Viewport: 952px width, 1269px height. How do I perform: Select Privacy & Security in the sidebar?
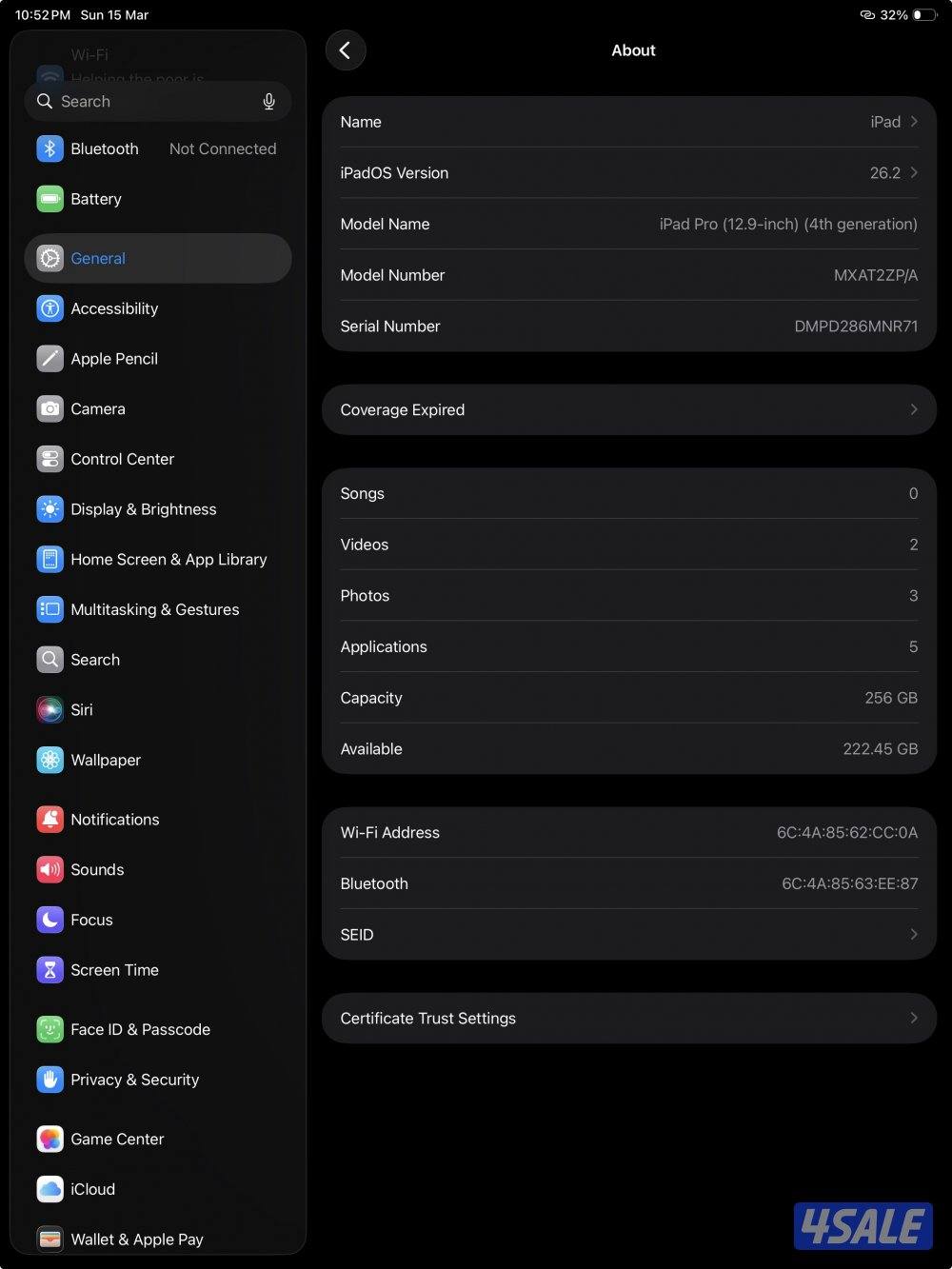coord(134,1080)
